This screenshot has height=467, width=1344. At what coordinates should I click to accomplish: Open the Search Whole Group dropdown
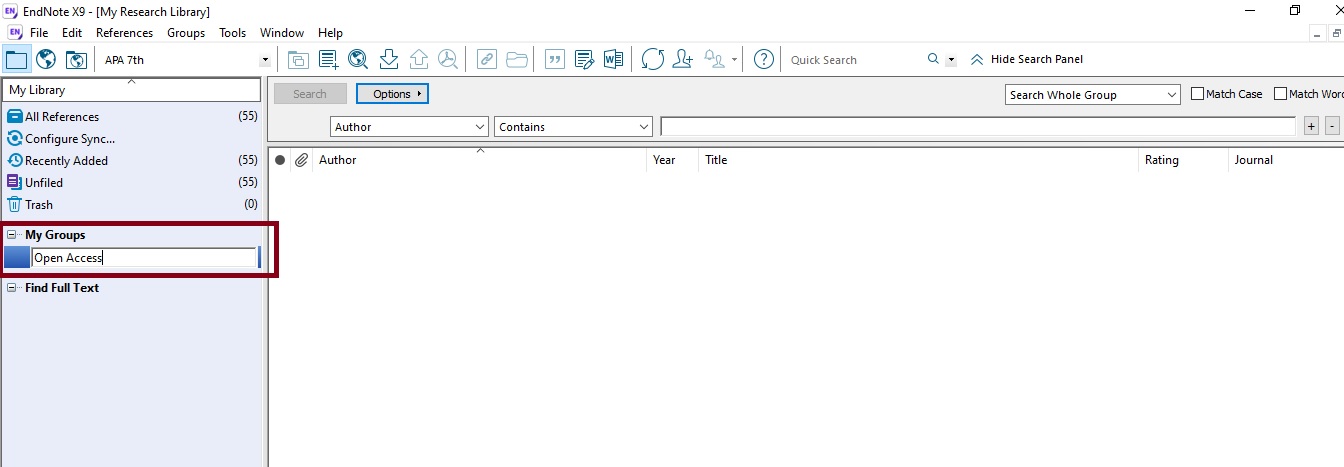click(1093, 95)
